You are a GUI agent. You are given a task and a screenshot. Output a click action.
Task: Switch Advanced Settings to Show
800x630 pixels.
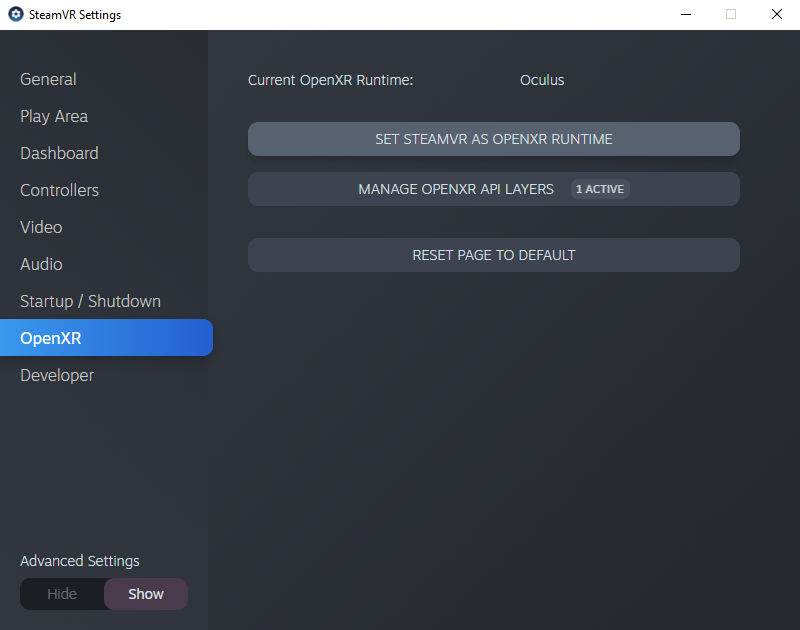pos(146,594)
